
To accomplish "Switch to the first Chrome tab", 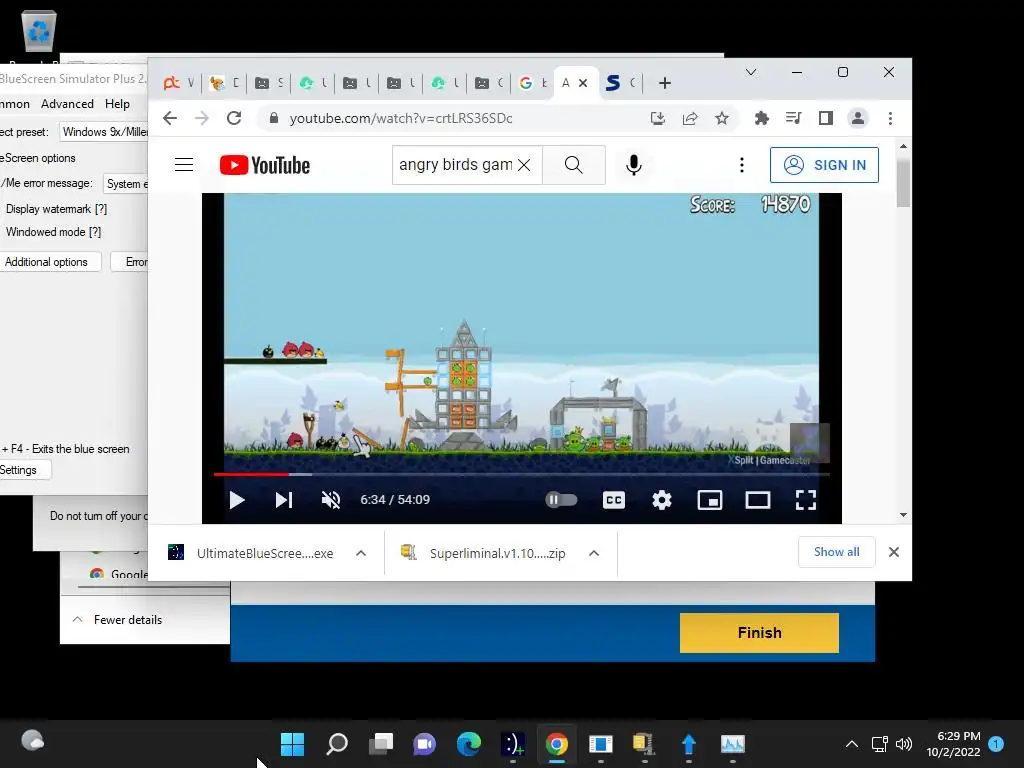I will [x=178, y=83].
